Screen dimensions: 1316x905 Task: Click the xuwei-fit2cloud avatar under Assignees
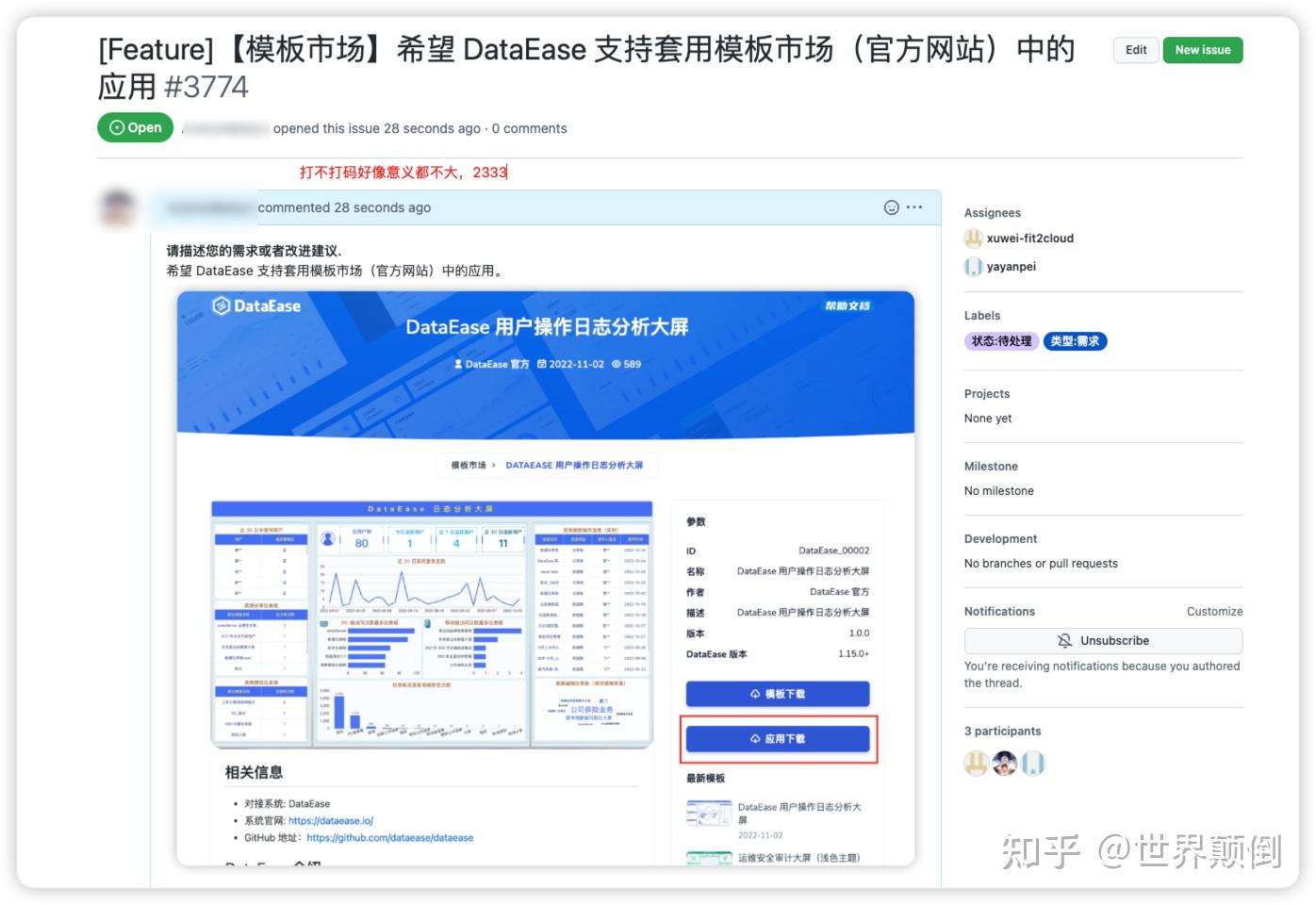point(974,239)
